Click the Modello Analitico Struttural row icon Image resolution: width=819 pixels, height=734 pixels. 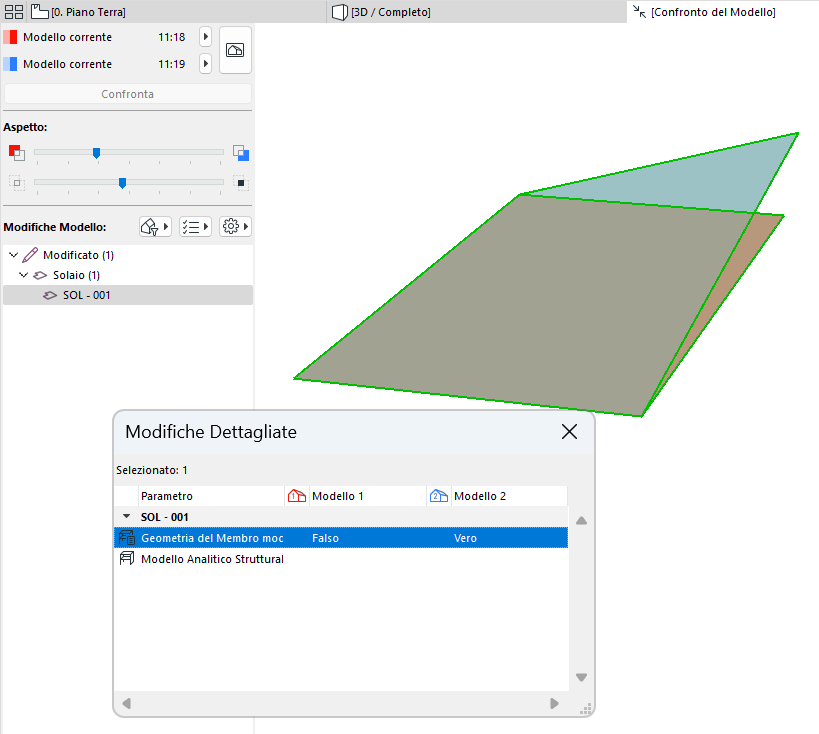point(126,558)
